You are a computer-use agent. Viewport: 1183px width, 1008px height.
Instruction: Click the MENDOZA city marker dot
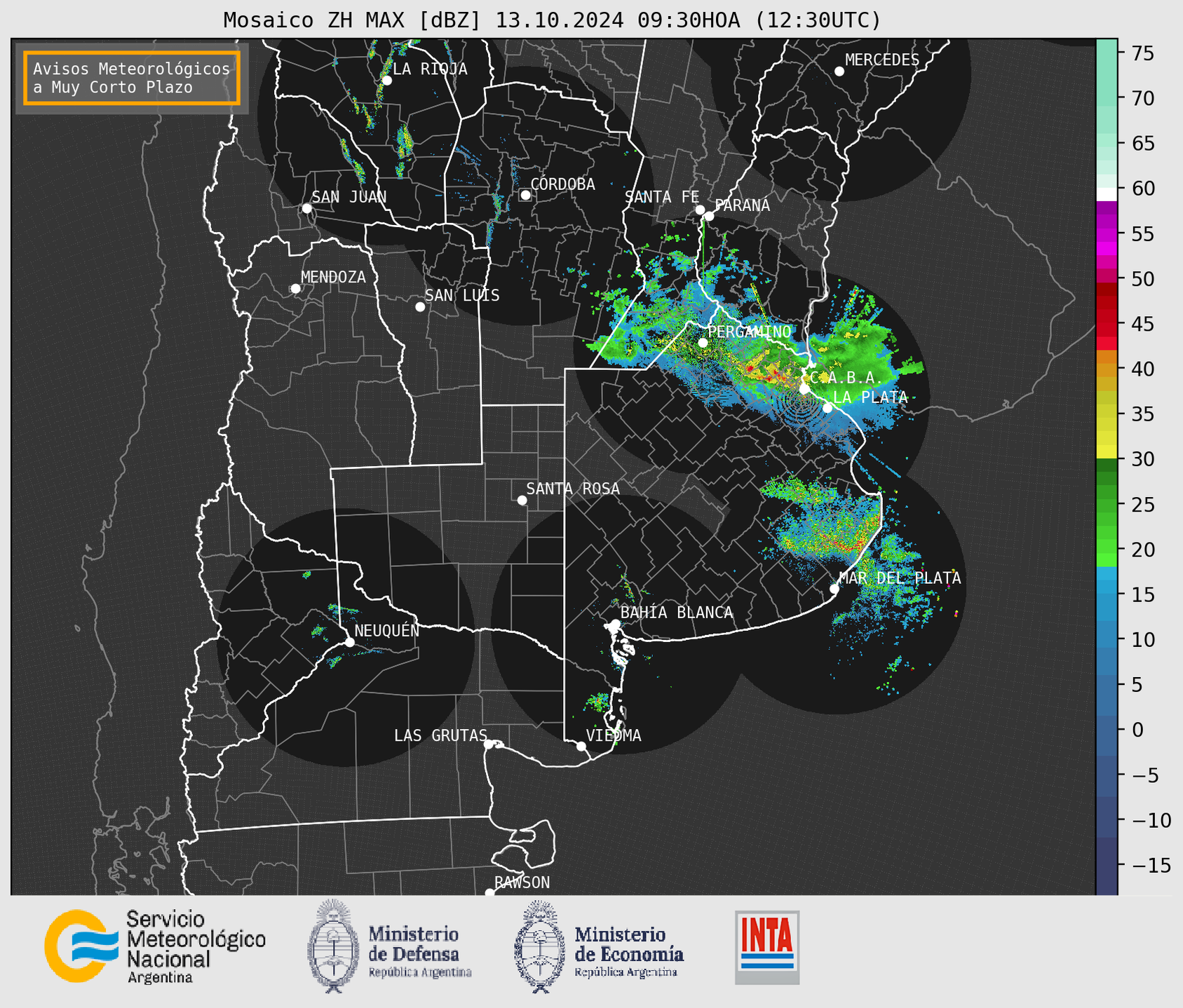point(295,289)
